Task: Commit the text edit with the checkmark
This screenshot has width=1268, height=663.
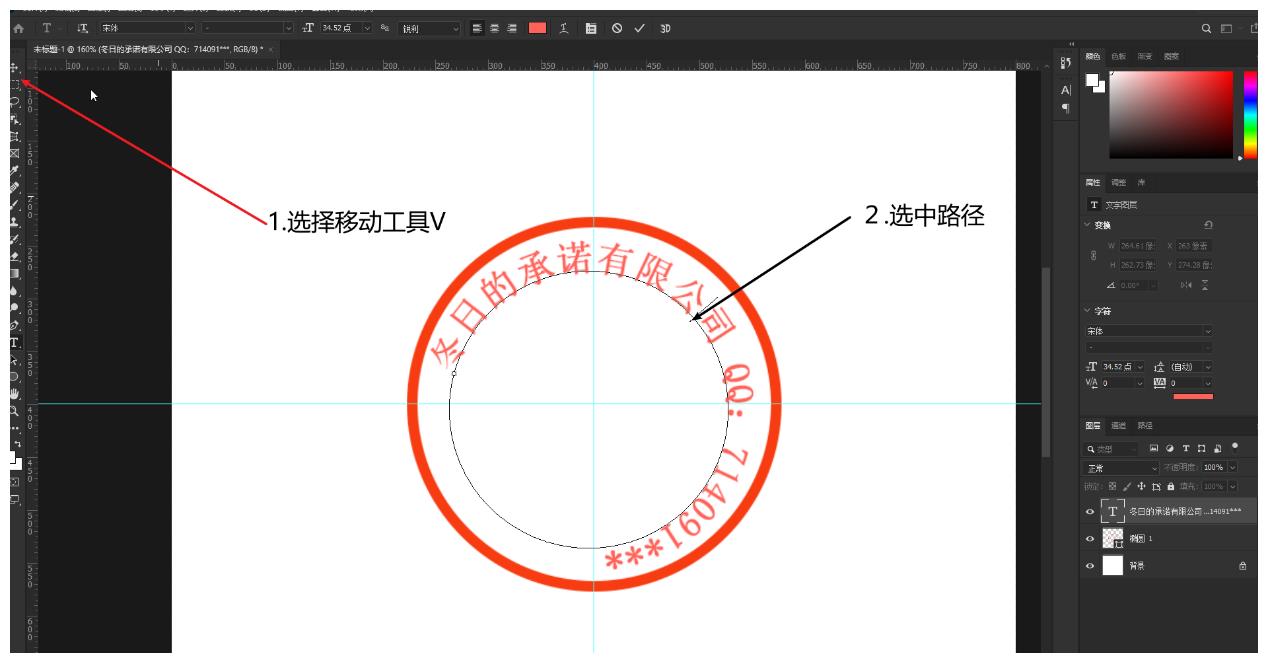Action: coord(640,28)
